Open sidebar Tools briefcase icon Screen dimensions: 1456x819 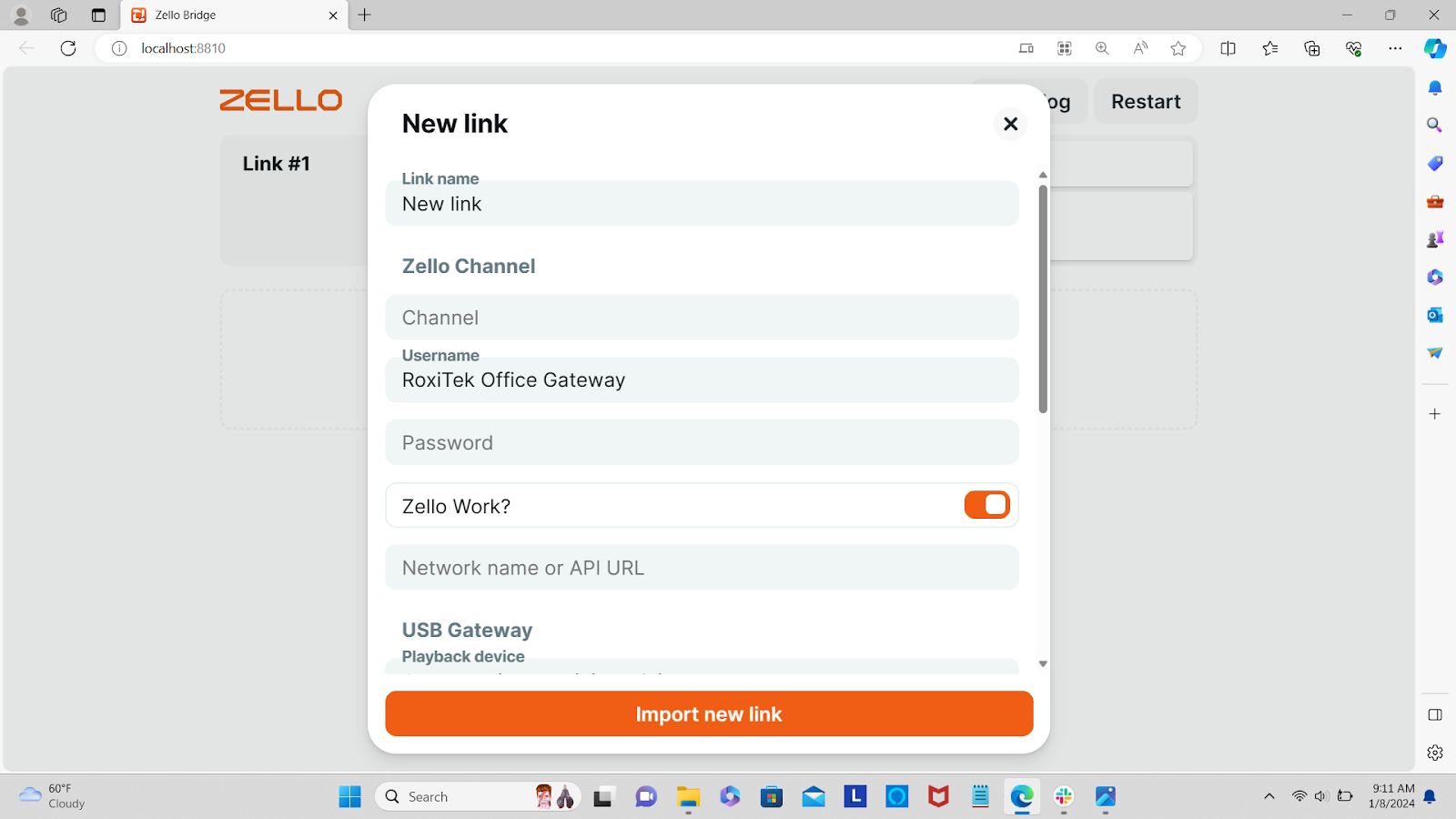(1435, 201)
